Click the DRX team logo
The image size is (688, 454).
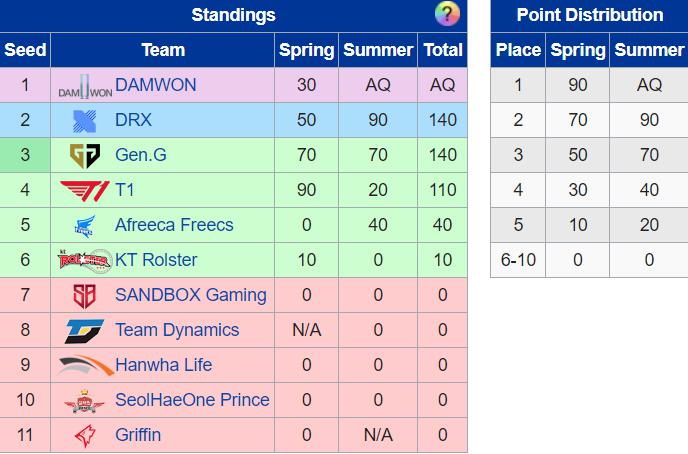[x=84, y=121]
